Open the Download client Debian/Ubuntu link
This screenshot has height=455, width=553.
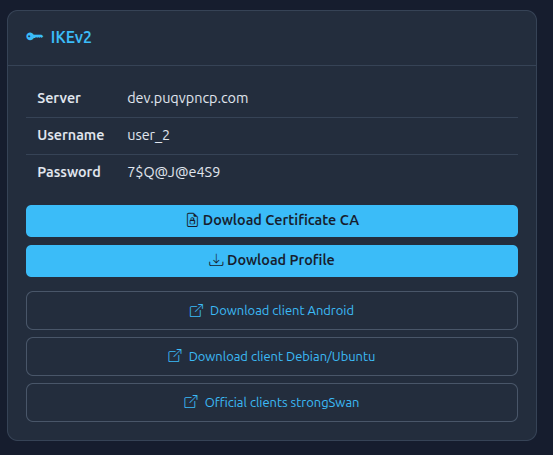[272, 357]
